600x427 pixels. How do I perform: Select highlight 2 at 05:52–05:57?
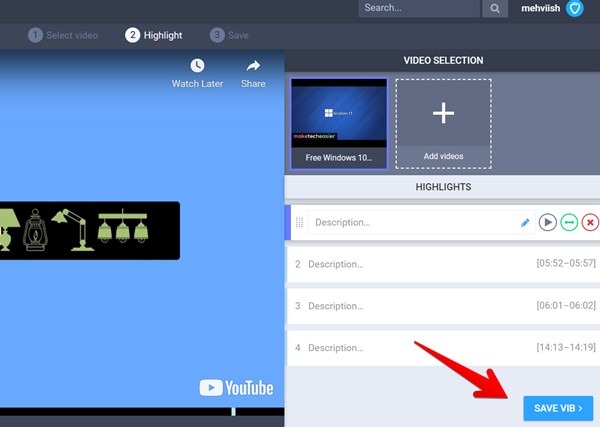pos(443,264)
